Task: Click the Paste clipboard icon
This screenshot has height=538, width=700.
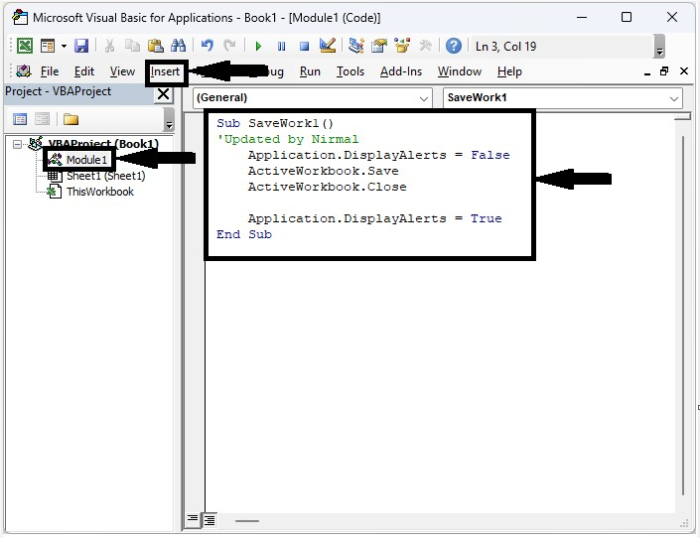Action: [155, 46]
